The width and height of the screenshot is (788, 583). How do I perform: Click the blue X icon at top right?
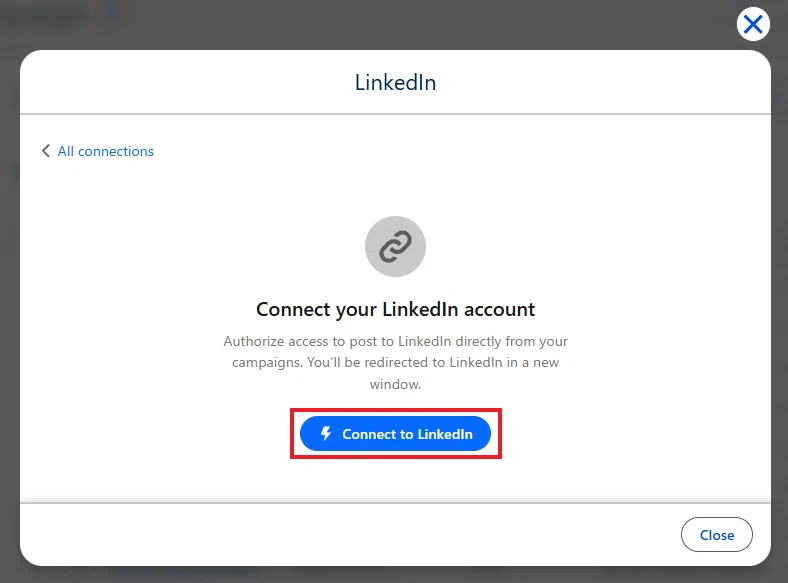pyautogui.click(x=753, y=24)
